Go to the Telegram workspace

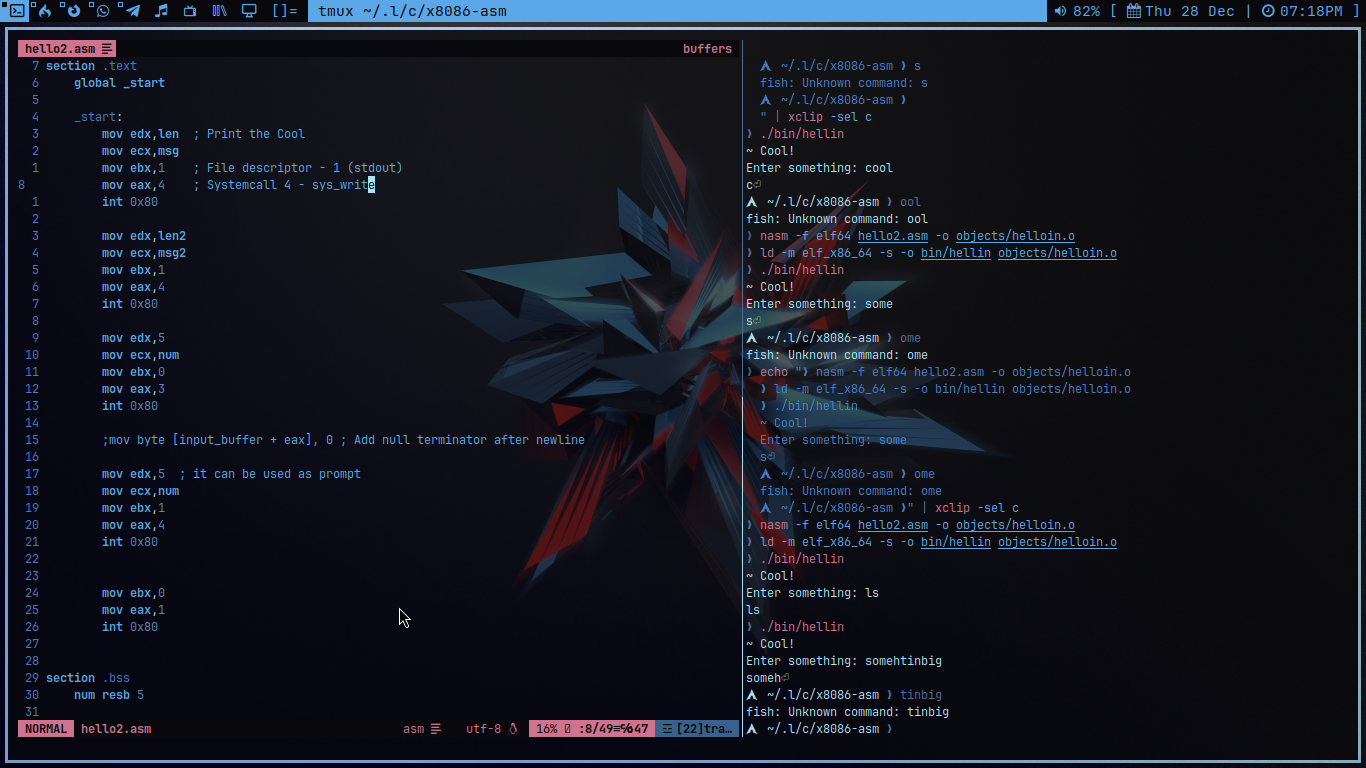(x=132, y=11)
